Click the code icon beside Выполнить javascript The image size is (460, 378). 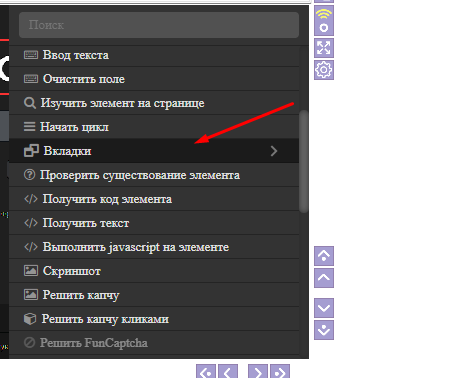point(31,247)
